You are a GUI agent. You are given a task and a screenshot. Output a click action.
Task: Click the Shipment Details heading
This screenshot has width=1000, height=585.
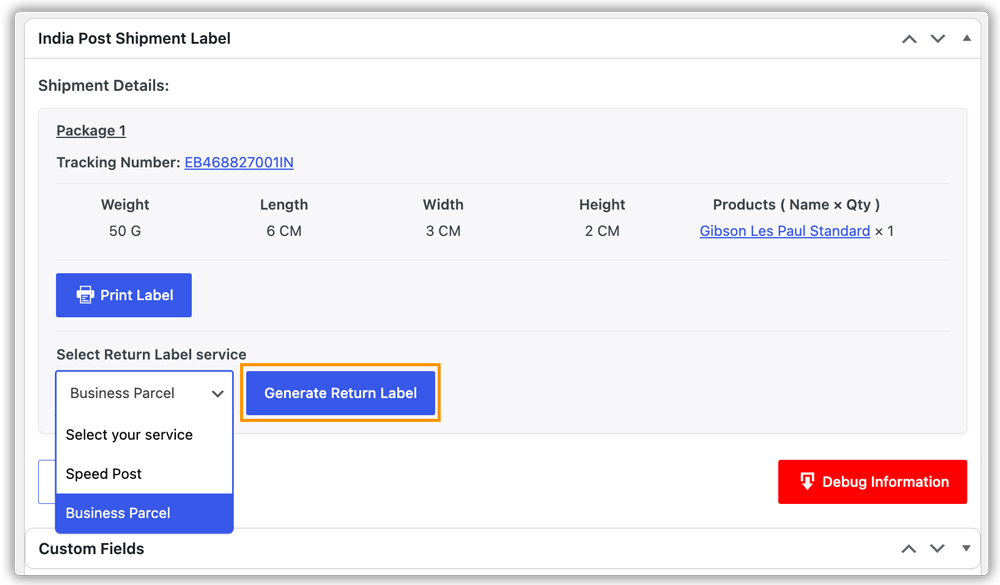[103, 85]
